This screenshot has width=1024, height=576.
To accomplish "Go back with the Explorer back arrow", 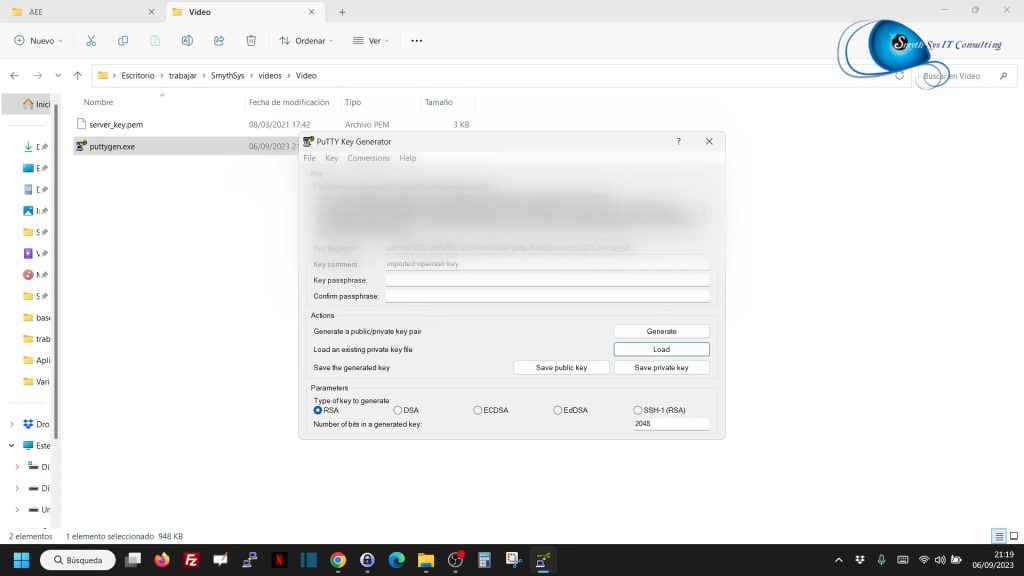I will click(x=14, y=76).
